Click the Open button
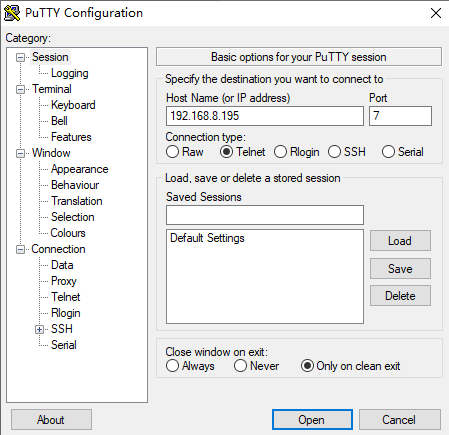The image size is (449, 435). click(312, 420)
